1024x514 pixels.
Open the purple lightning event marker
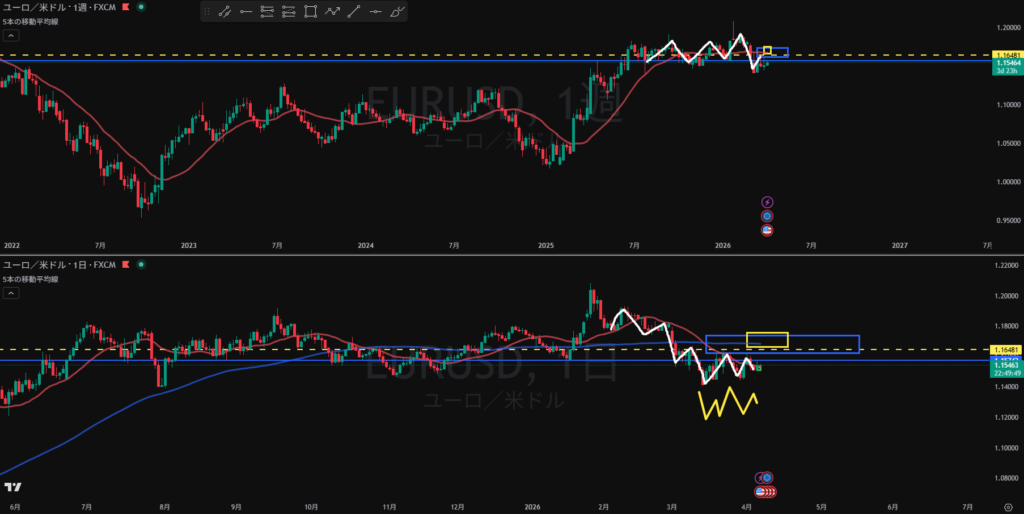pyautogui.click(x=767, y=202)
